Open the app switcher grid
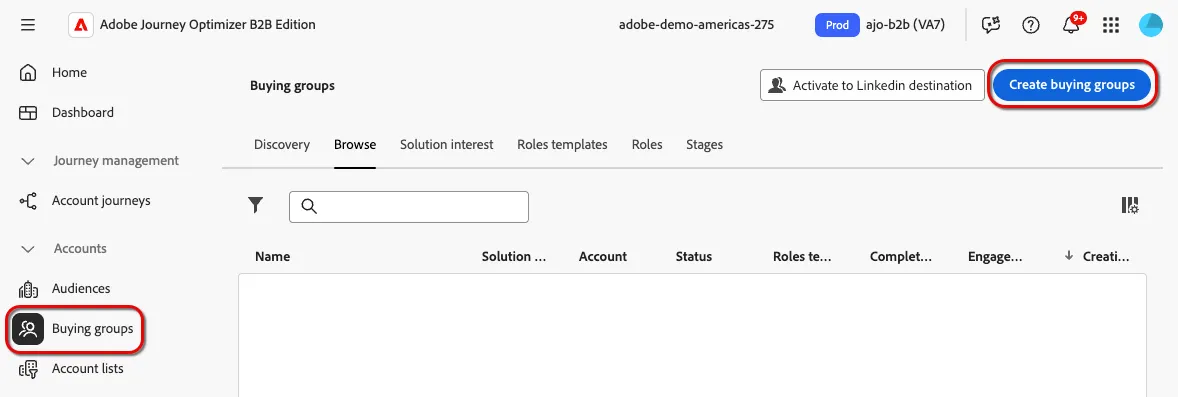 pos(1110,25)
